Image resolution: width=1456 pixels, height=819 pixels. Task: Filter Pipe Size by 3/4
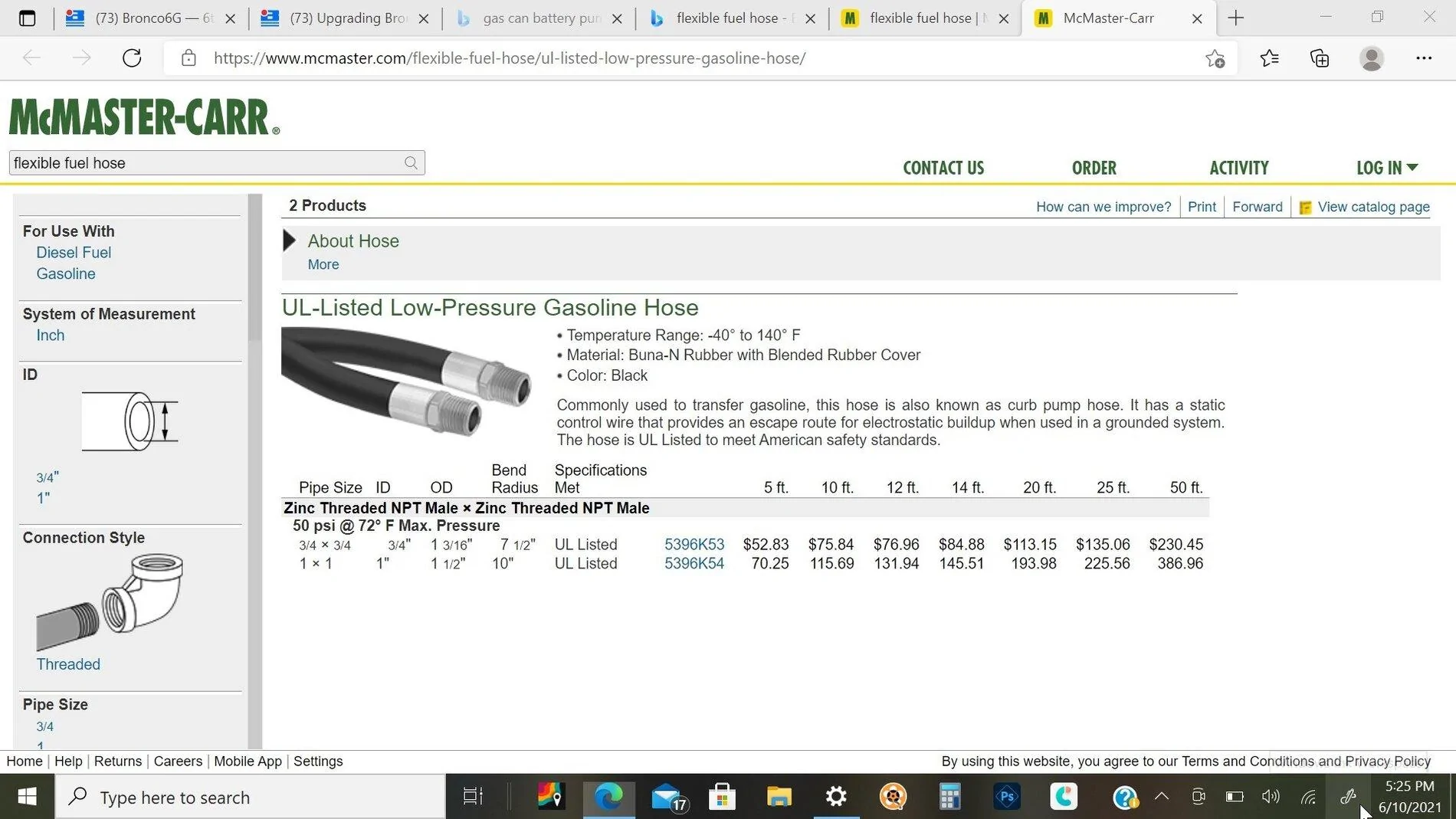pos(45,726)
